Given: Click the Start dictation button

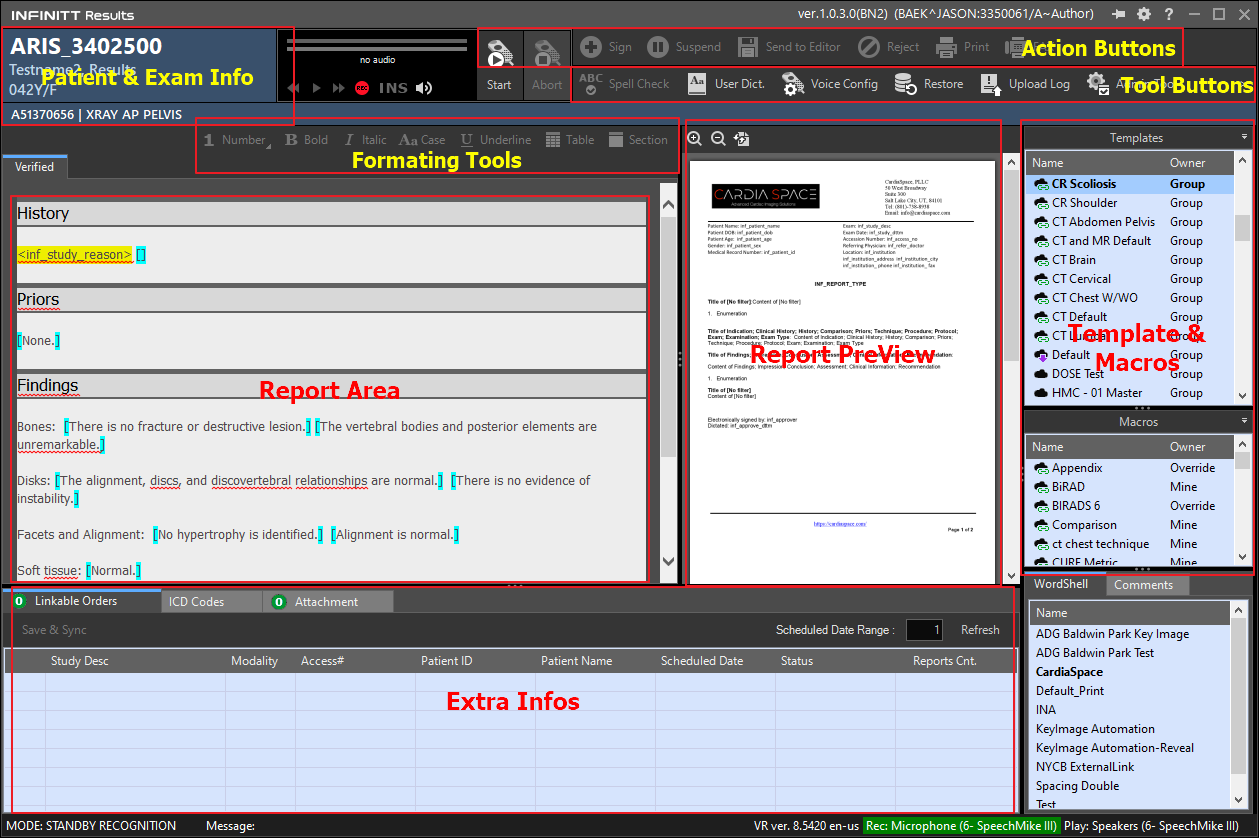Looking at the screenshot, I should [x=499, y=65].
